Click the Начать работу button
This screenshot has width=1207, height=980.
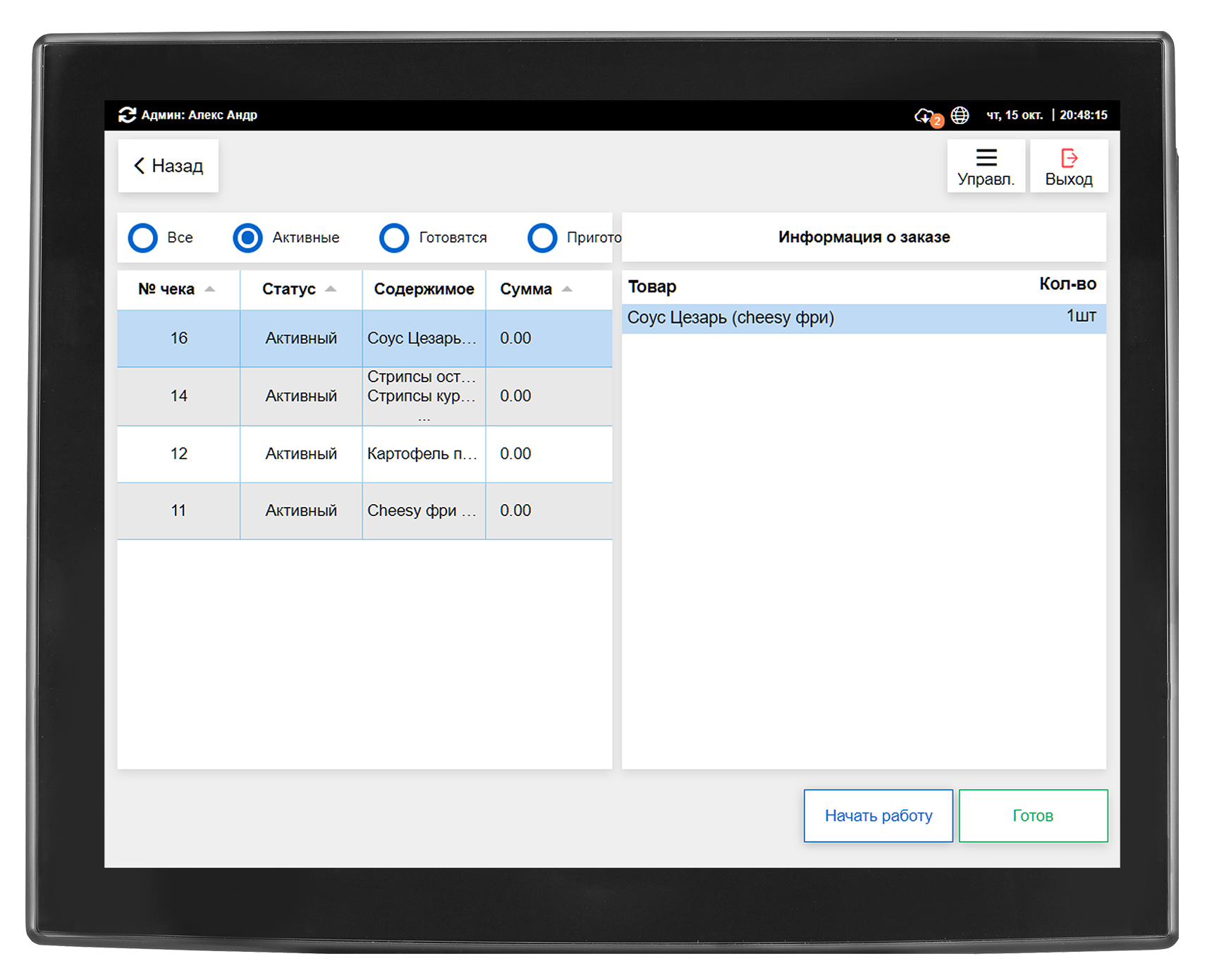coord(878,816)
